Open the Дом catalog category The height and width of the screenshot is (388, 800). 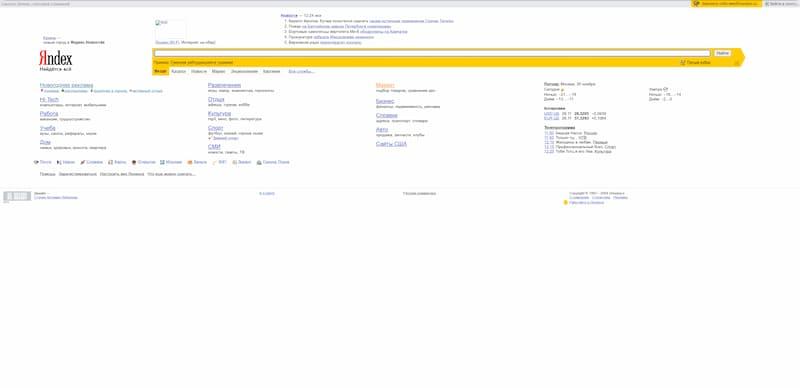[45, 142]
